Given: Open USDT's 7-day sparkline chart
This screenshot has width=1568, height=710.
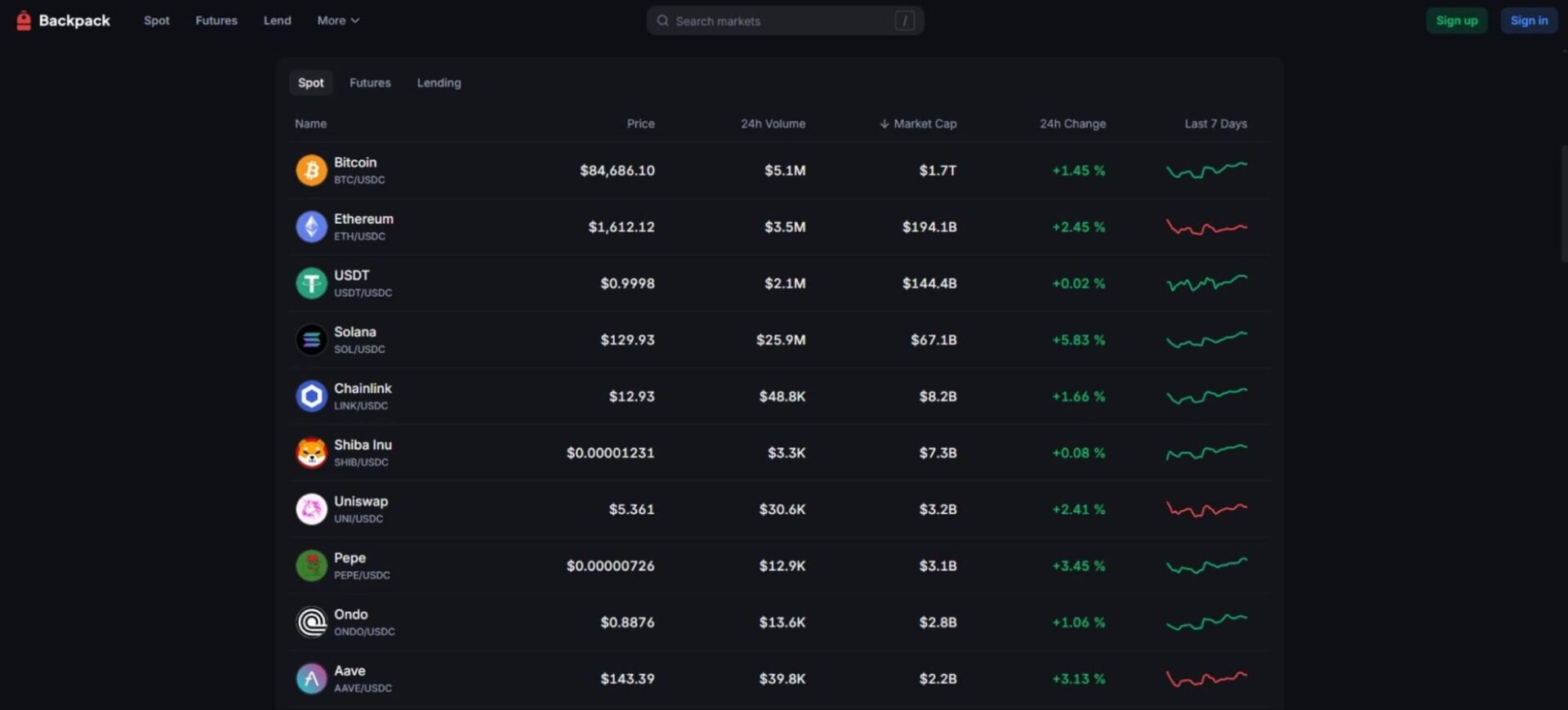Looking at the screenshot, I should (x=1206, y=284).
